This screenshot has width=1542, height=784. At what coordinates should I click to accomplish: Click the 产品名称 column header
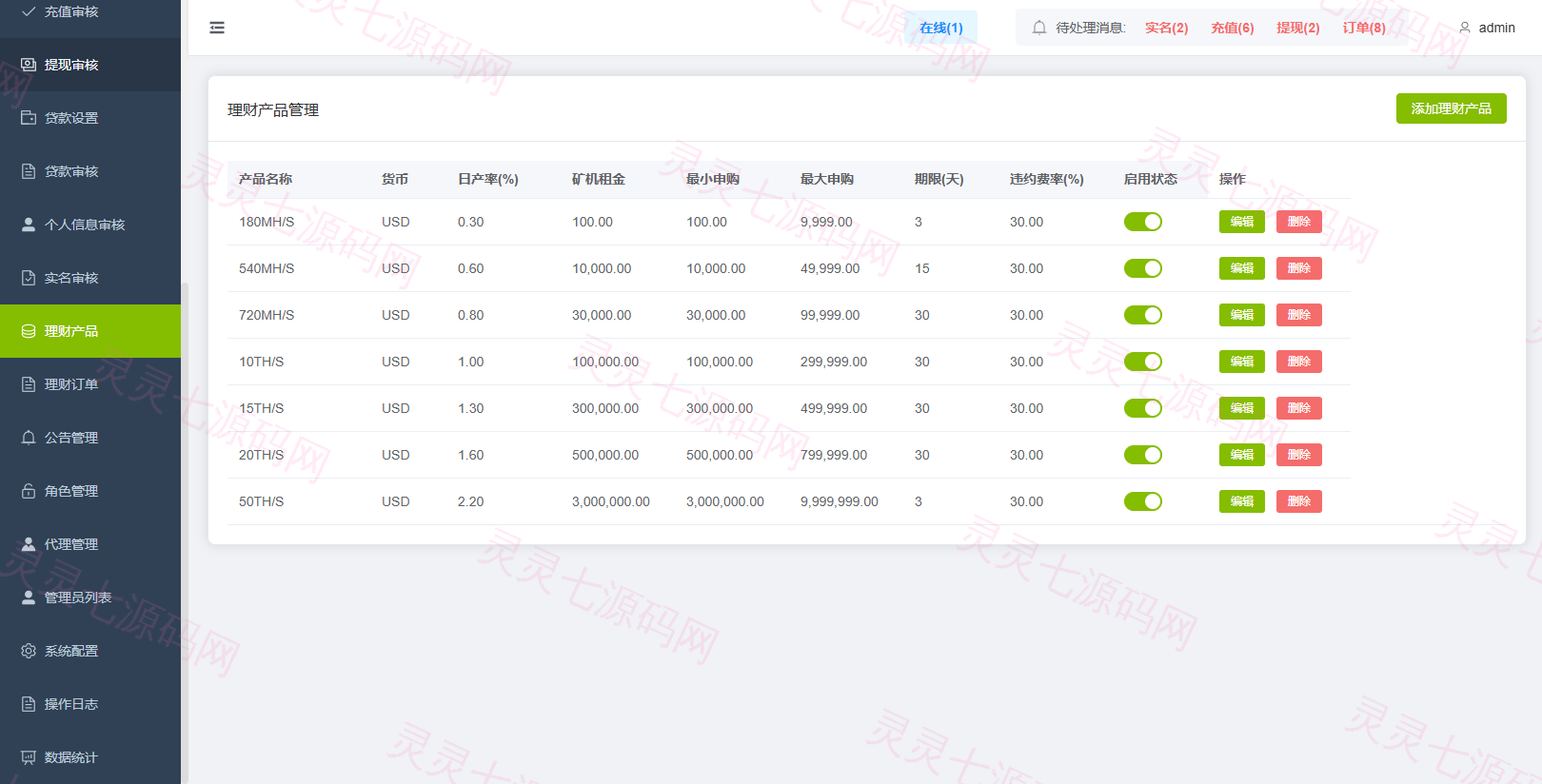pos(266,179)
